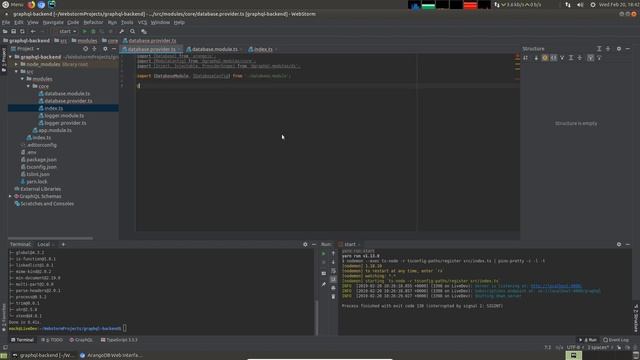Click the Open folder icon in main toolbar

pyautogui.click(x=5, y=31)
